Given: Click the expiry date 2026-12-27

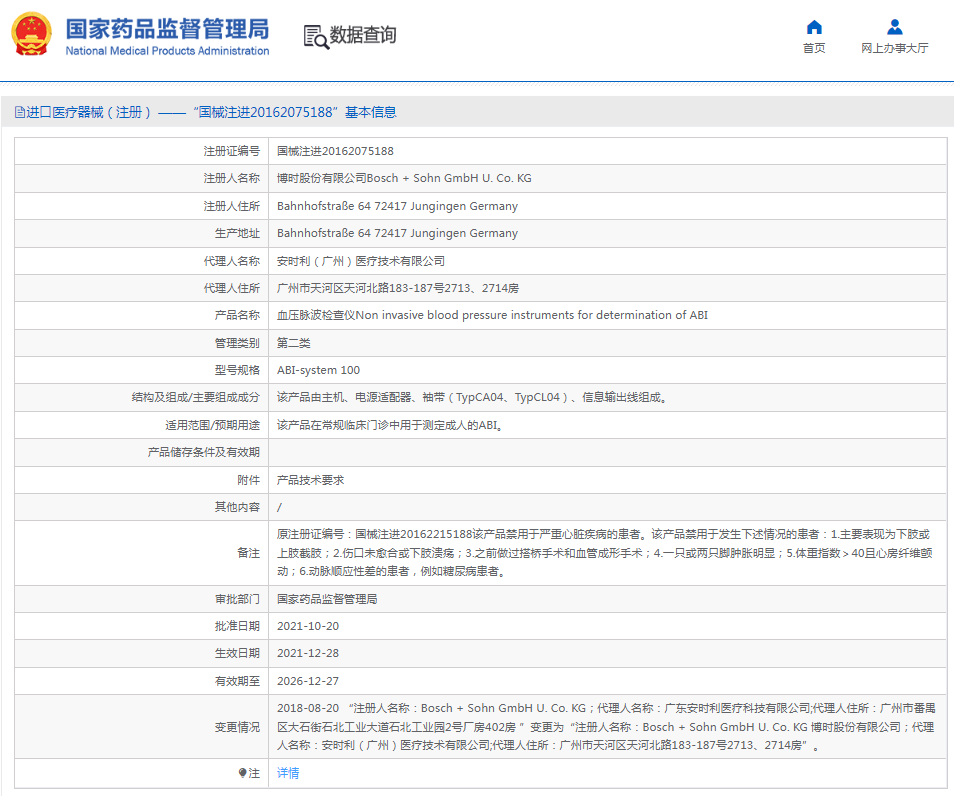Looking at the screenshot, I should (x=308, y=681).
